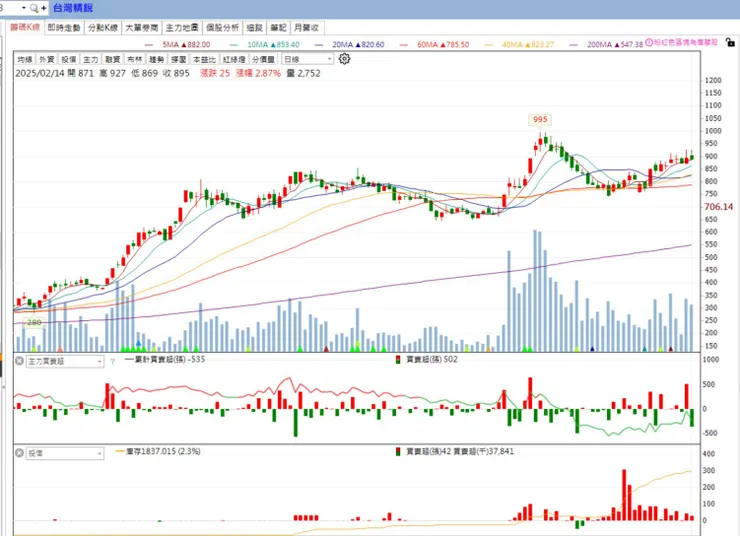The width and height of the screenshot is (740, 536).
Task: Switch to the 分點K線 tab
Action: point(103,28)
